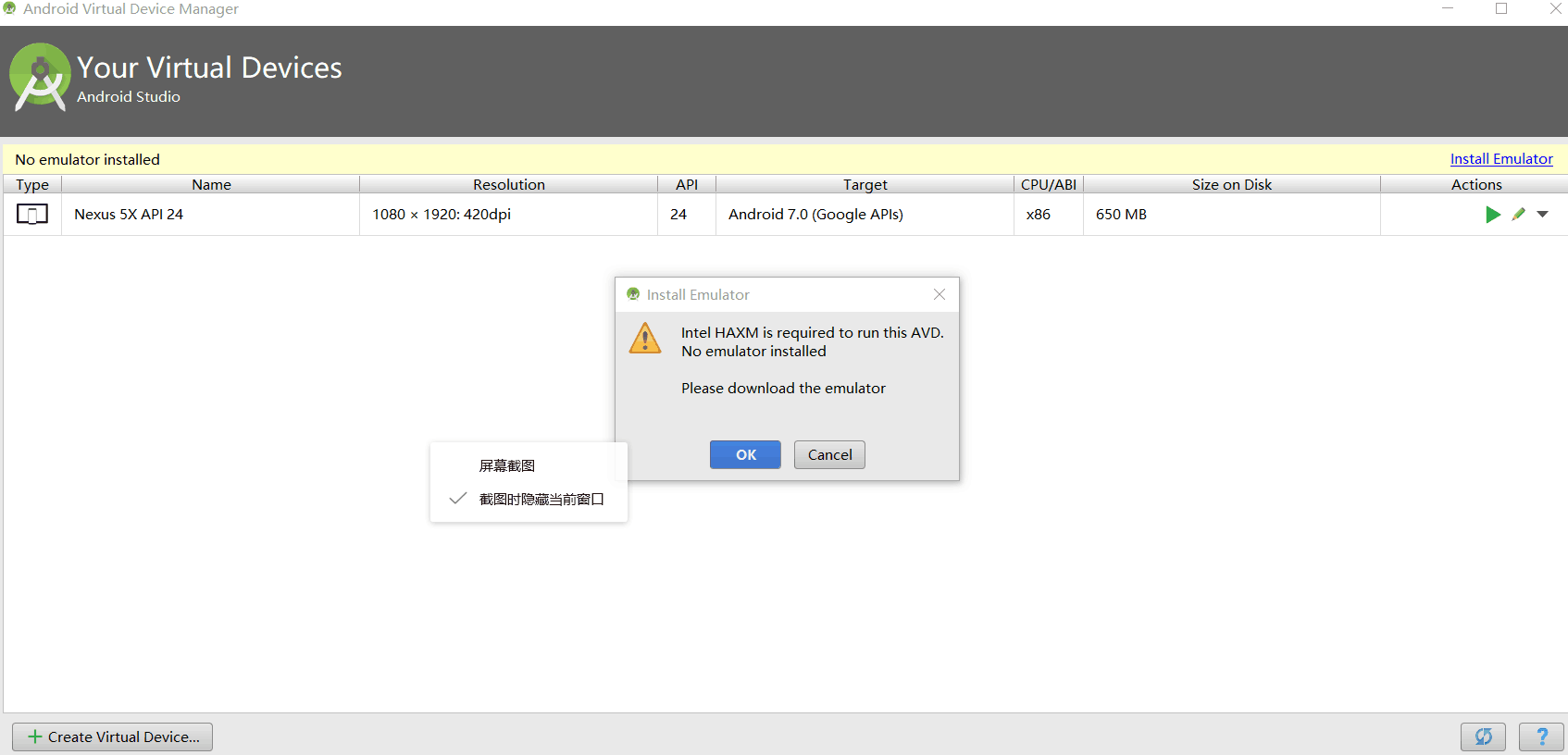Refresh the virtual device list
This screenshot has height=755, width=1568.
click(x=1483, y=736)
